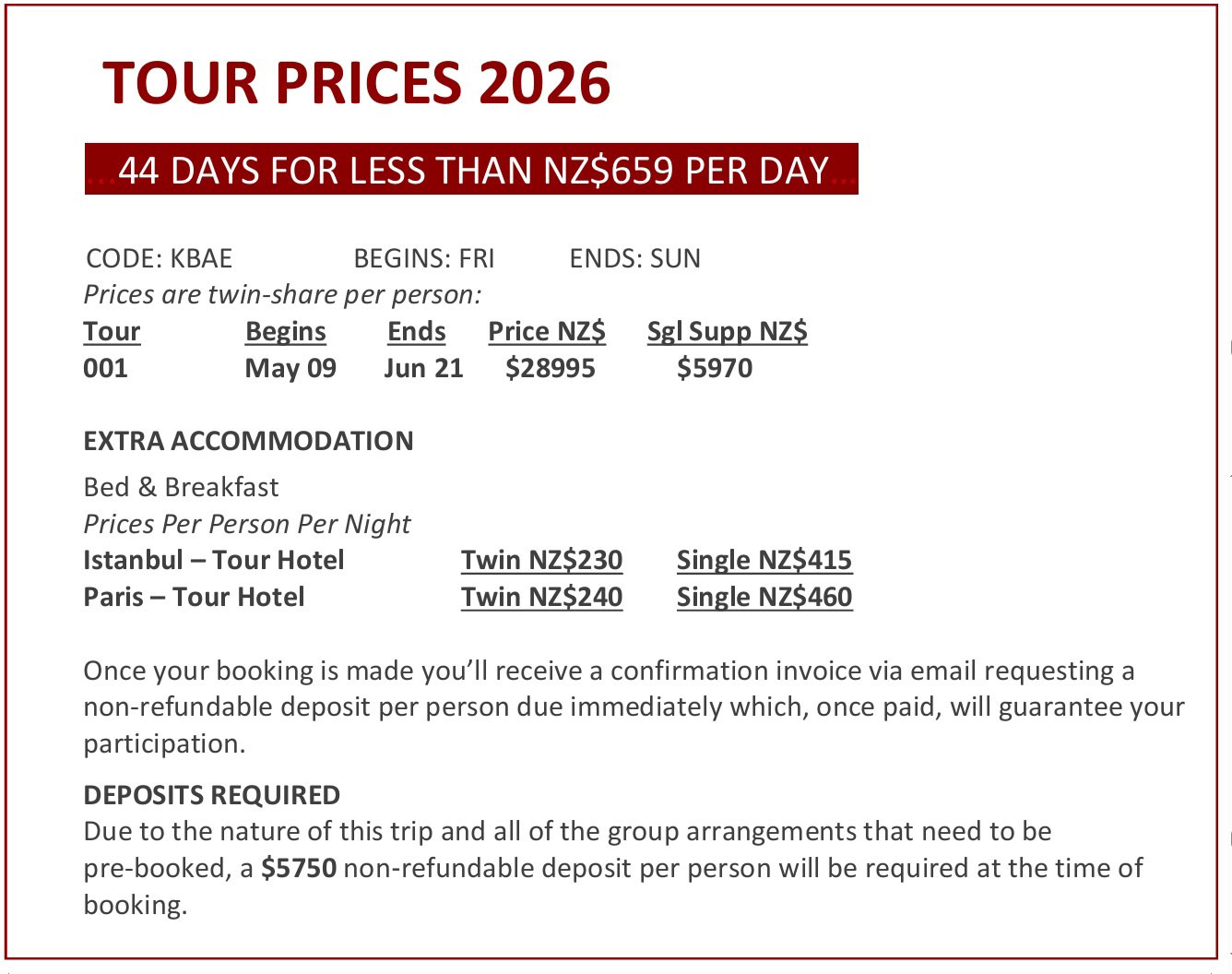Viewport: 1232px width, 974px height.
Task: Click the $28995 tour price
Action: pos(551,368)
